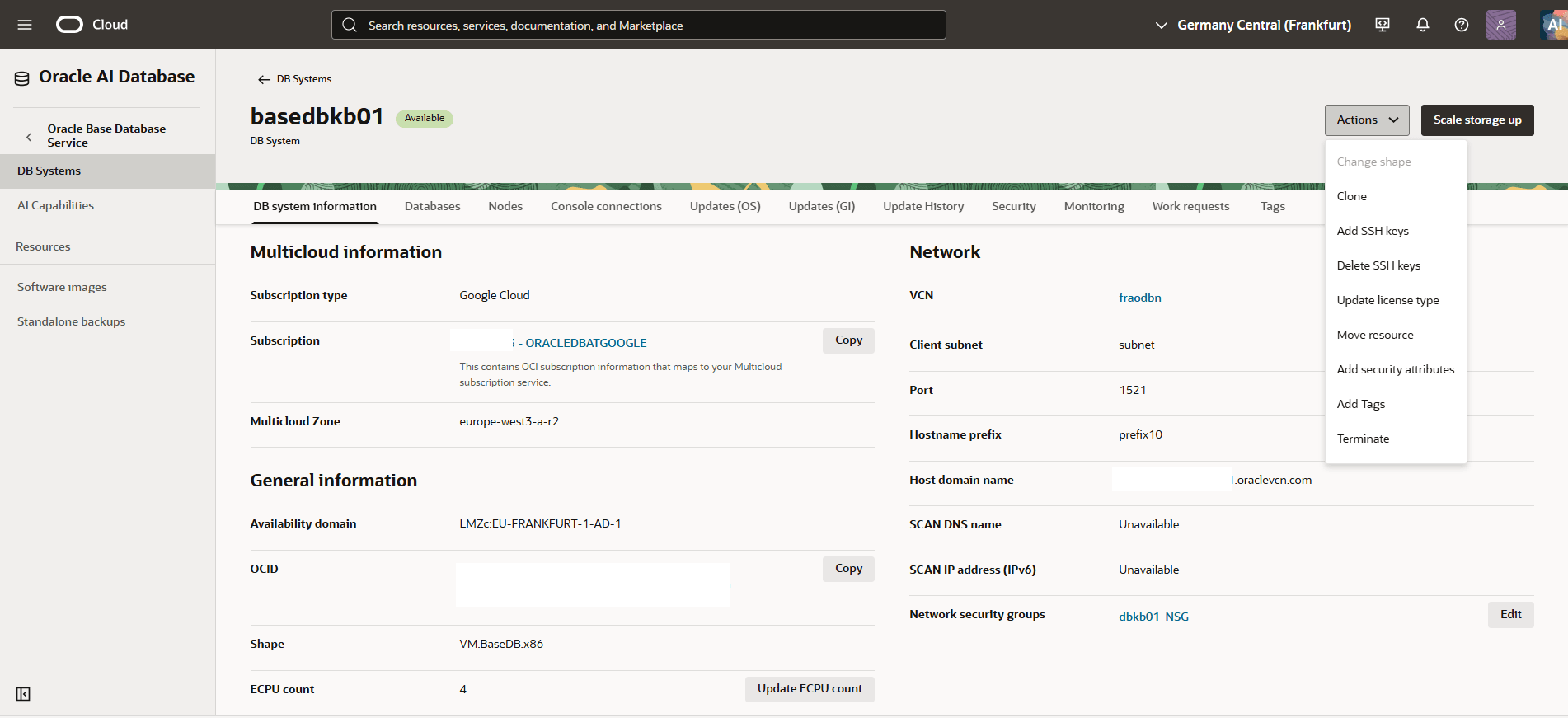Screen dimensions: 1568x718
Task: Click the europe-west3-a-r2 zone value
Action: pos(509,421)
